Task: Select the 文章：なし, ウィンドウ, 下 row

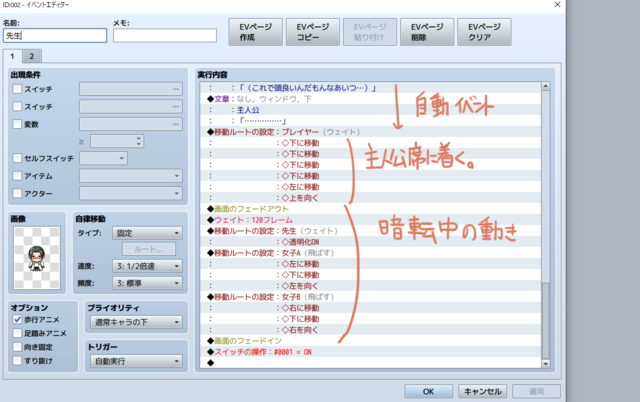Action: pos(370,99)
